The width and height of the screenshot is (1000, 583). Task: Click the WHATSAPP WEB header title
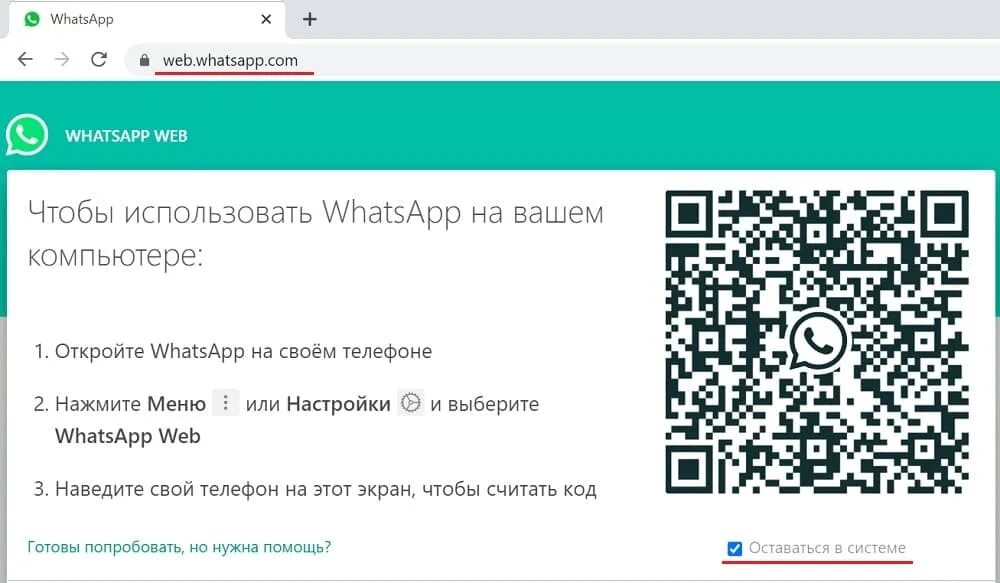126,136
